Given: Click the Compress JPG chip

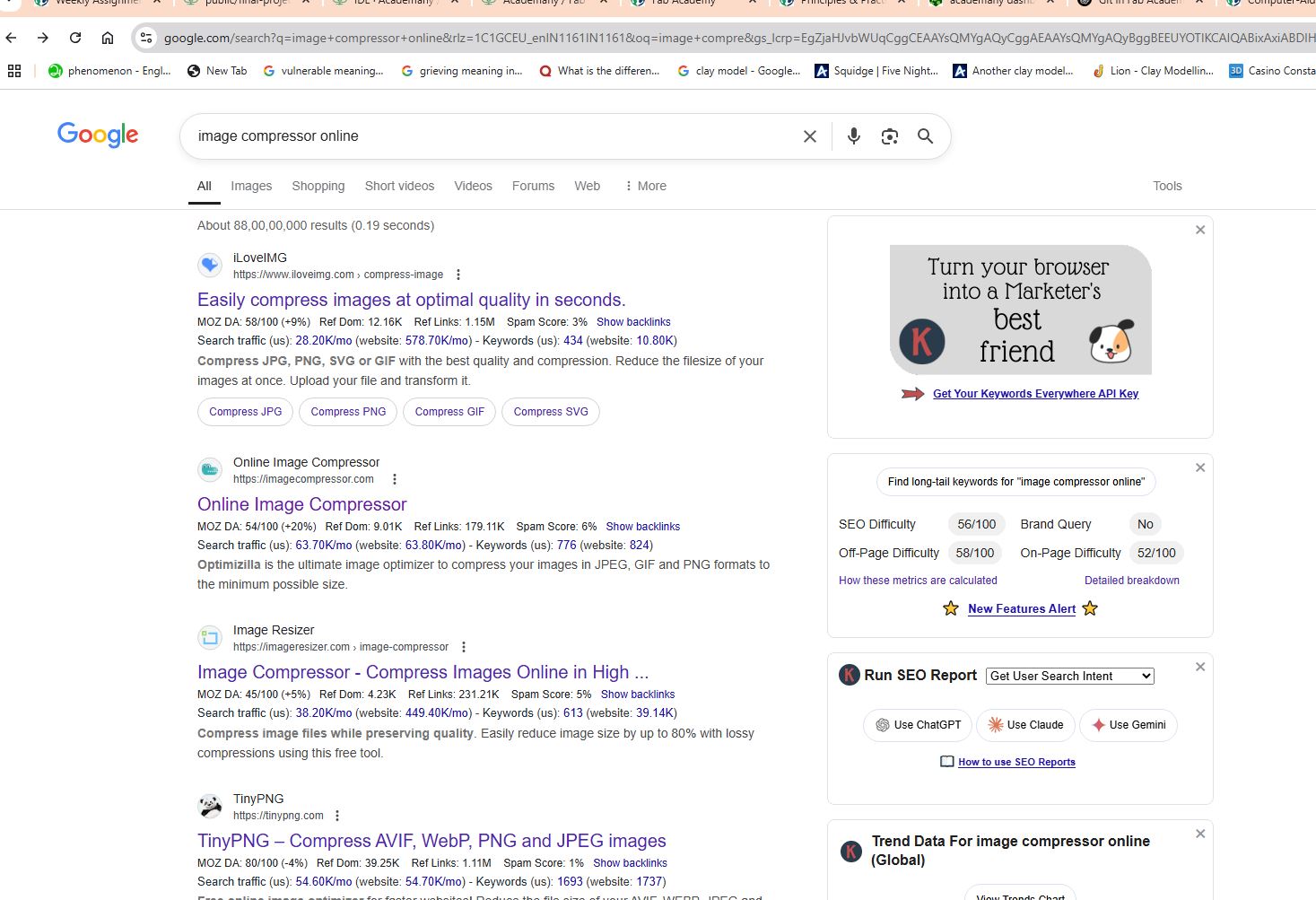Looking at the screenshot, I should pos(245,412).
